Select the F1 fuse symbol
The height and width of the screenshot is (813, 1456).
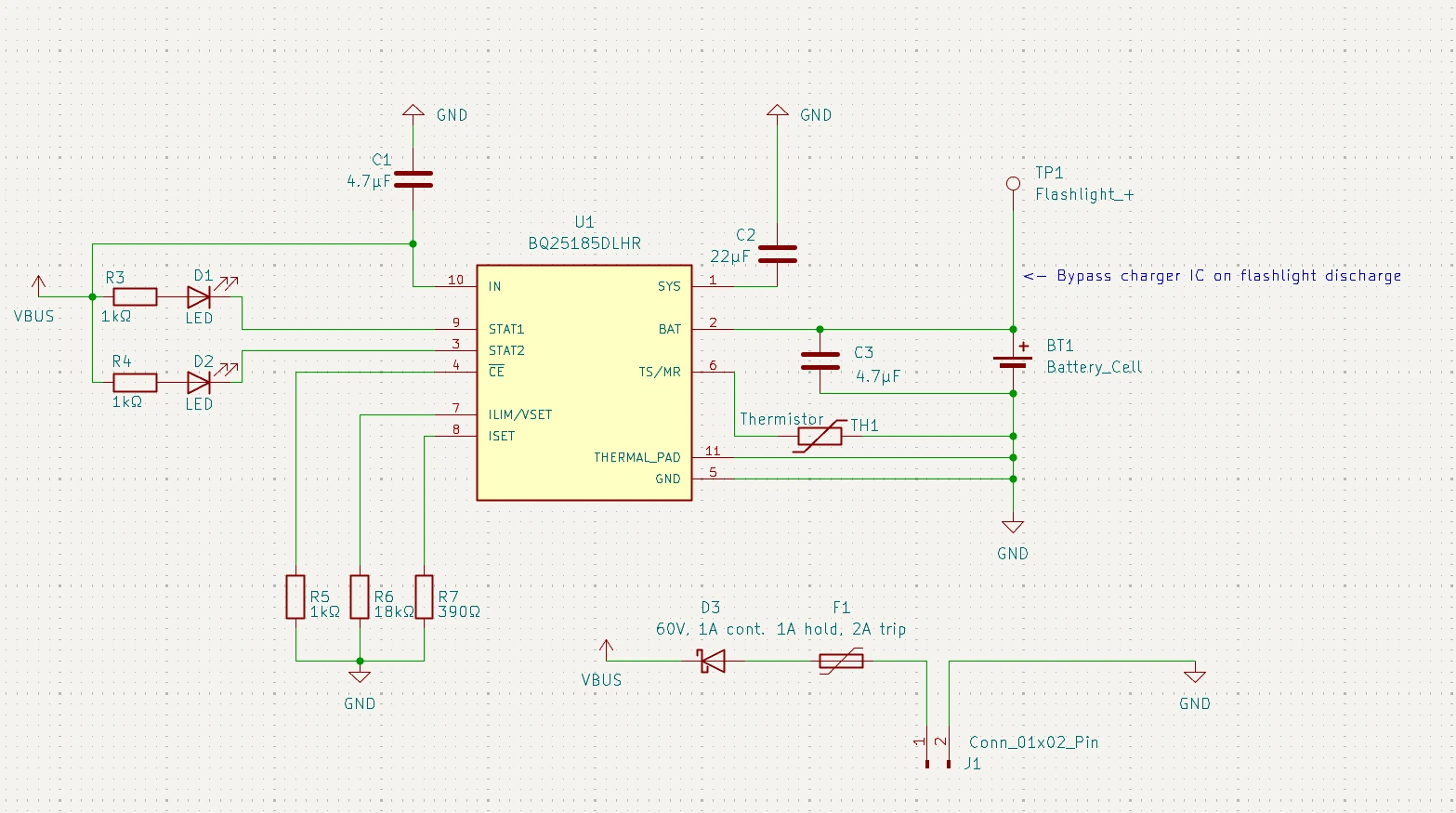[x=841, y=662]
